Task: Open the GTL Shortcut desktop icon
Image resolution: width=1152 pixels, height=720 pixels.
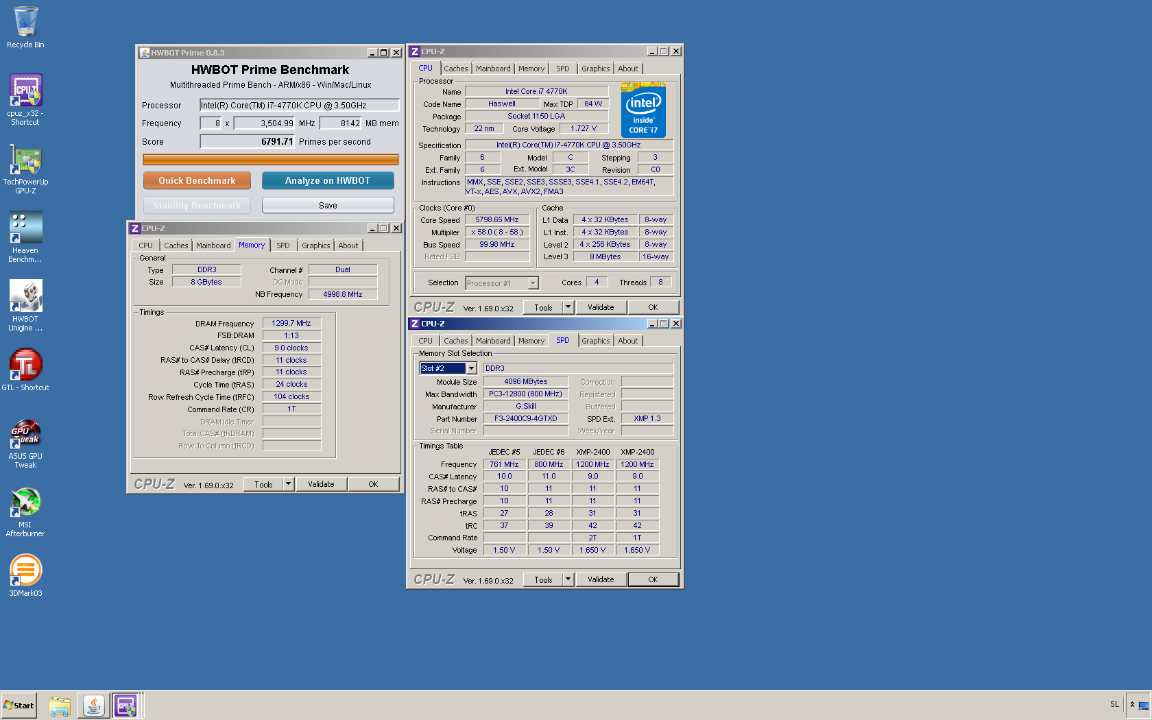Action: (25, 369)
